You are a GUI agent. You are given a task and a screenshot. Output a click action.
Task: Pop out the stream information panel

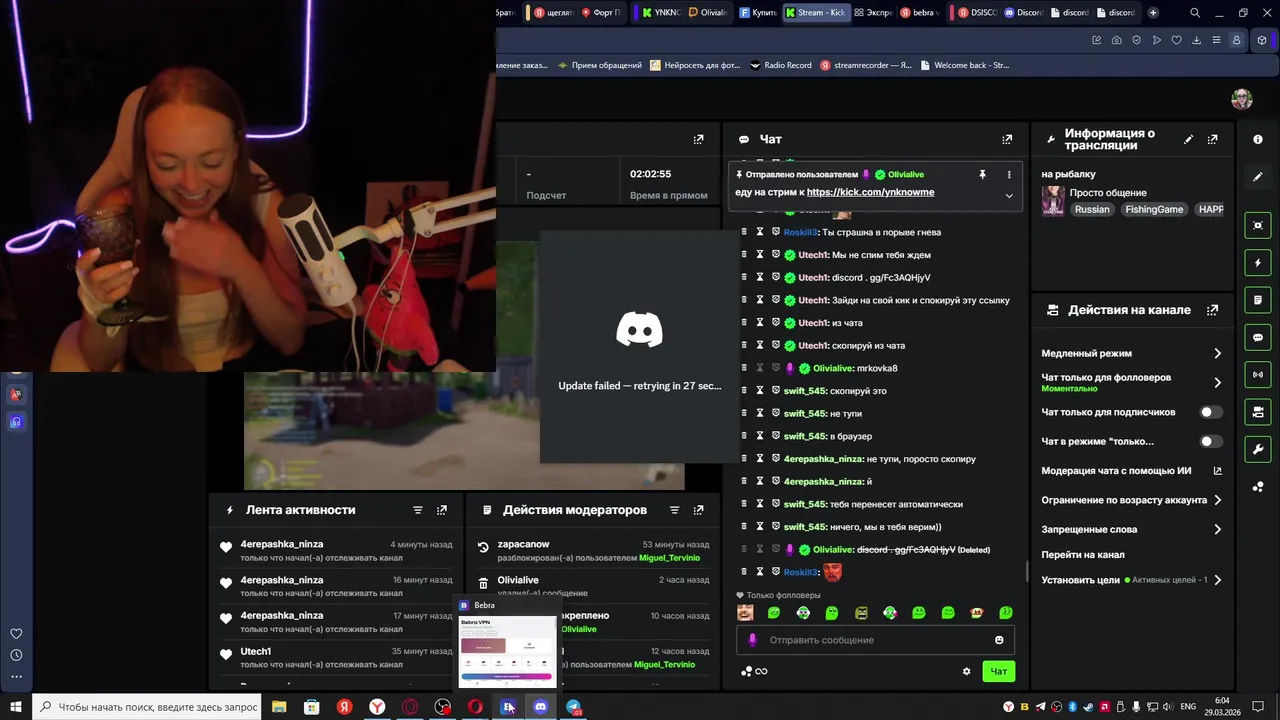[1212, 140]
